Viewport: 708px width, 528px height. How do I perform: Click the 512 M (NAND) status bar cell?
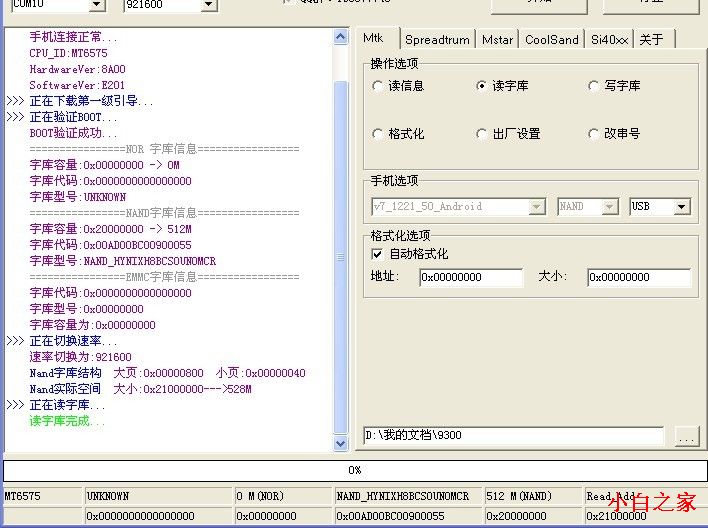click(533, 496)
